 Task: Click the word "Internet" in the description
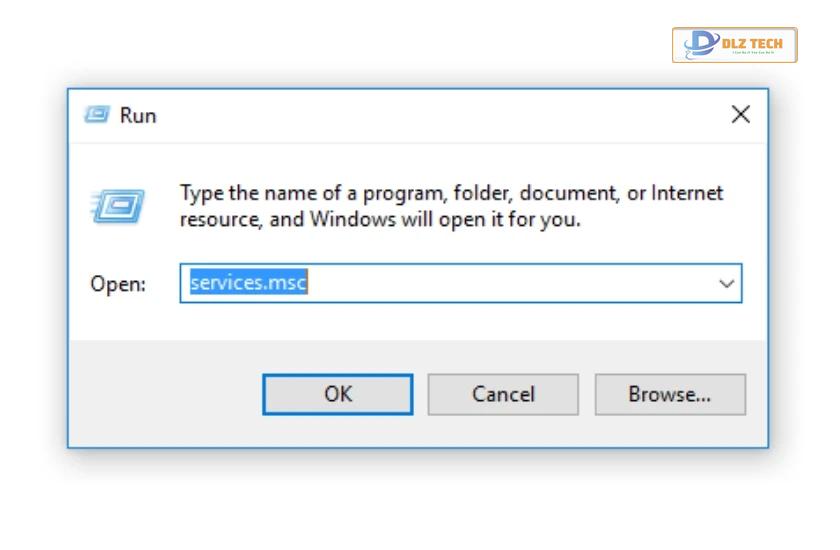click(x=687, y=193)
